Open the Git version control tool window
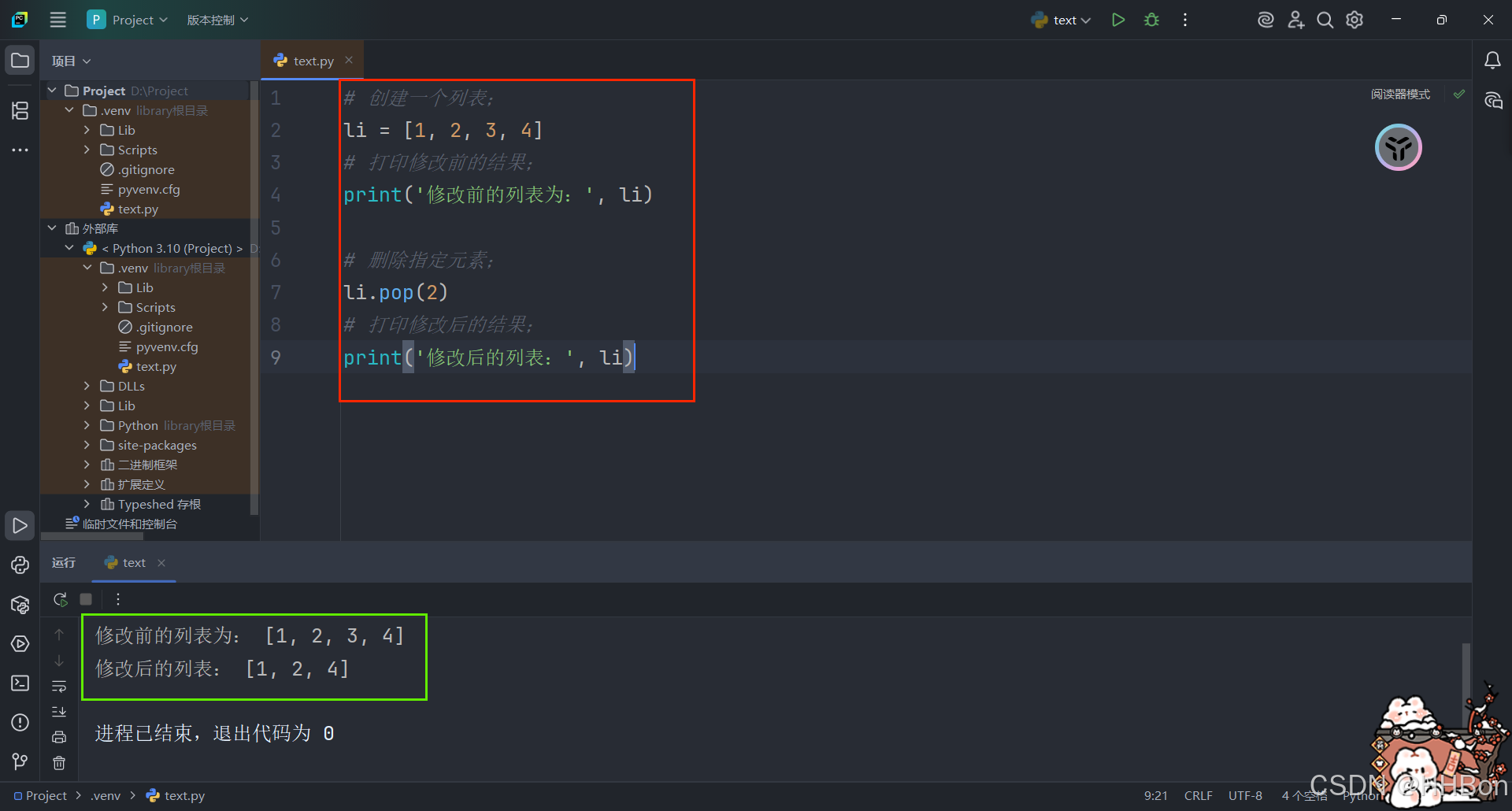1512x811 pixels. [x=20, y=761]
